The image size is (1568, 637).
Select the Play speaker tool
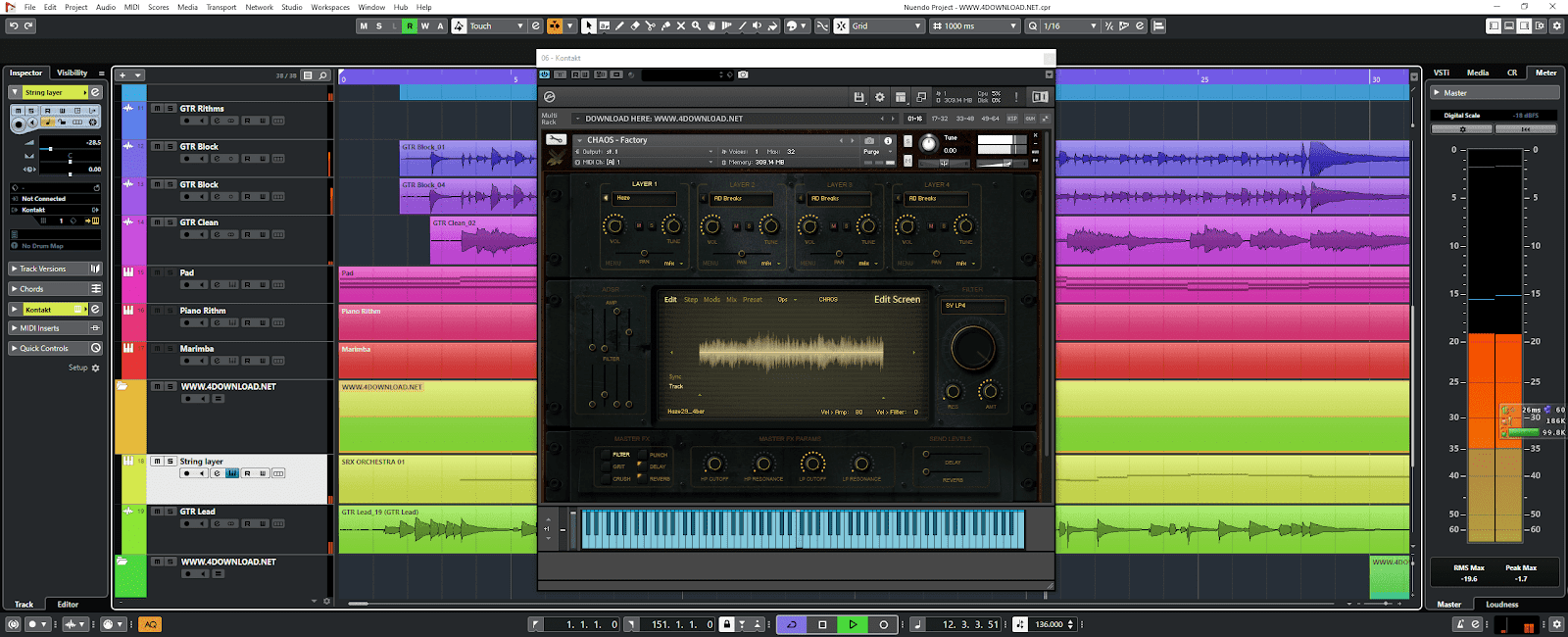(x=758, y=26)
